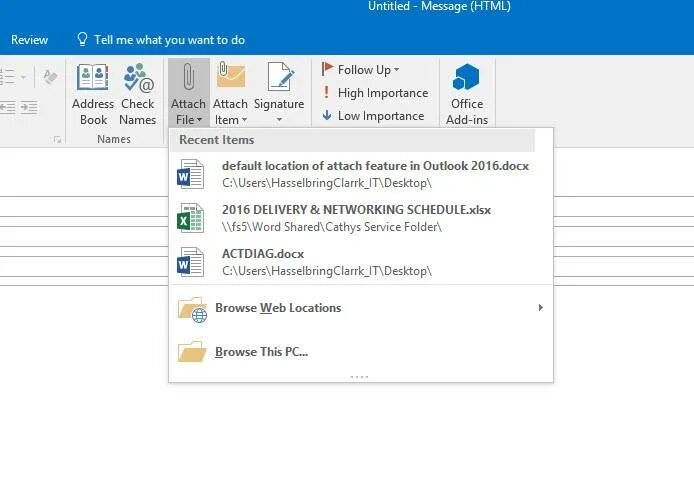Collapse the Attach File dropdown arrow

(199, 119)
